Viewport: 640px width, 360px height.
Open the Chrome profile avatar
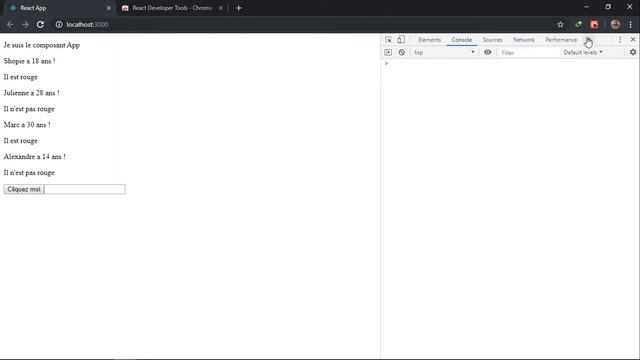[x=615, y=24]
